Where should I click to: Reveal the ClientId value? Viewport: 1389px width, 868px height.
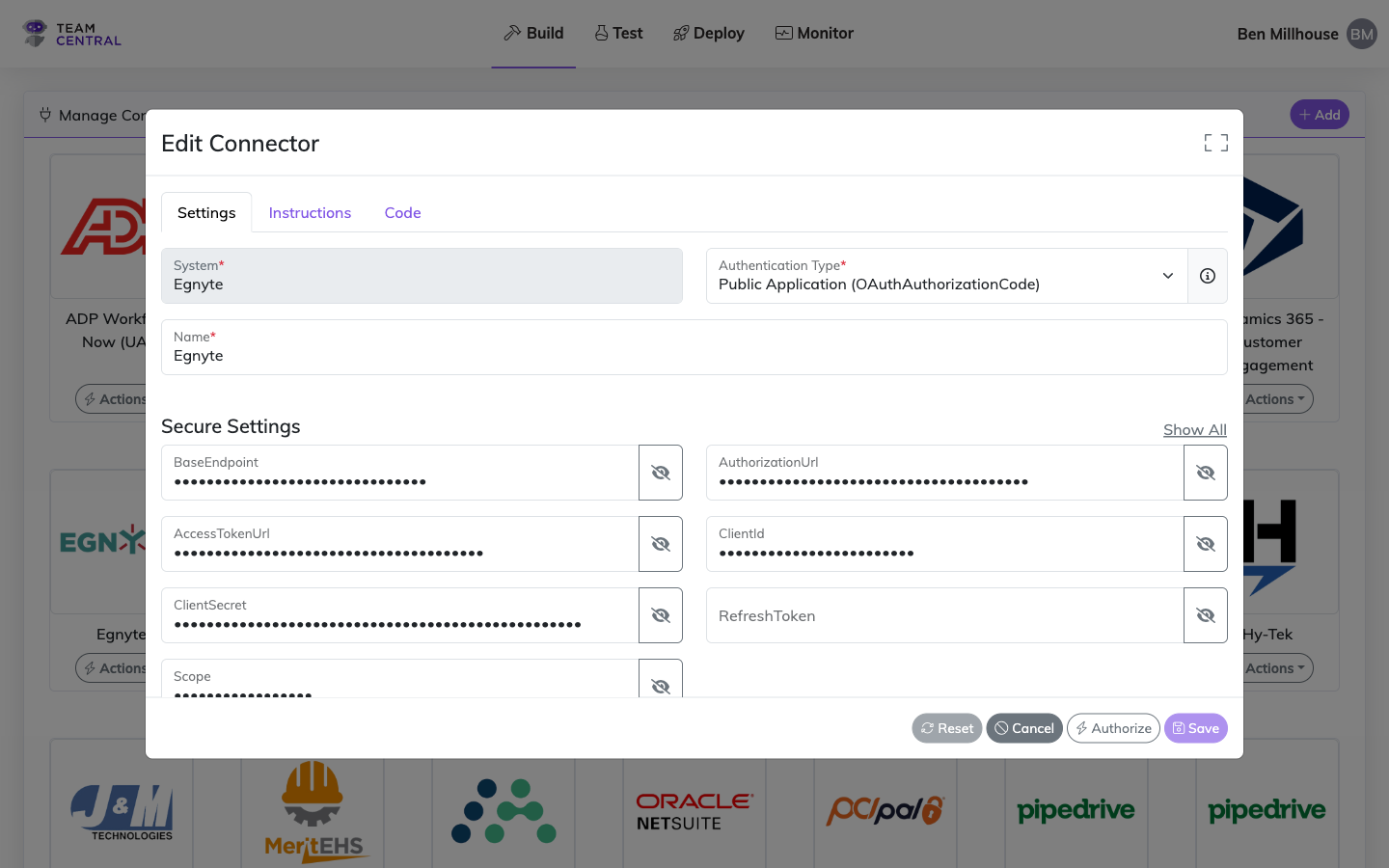1206,544
